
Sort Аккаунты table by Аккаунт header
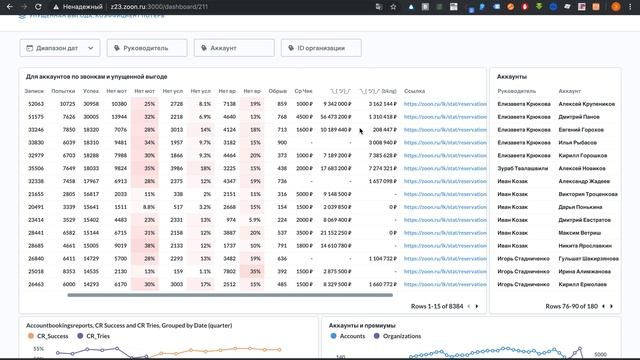[x=569, y=91]
